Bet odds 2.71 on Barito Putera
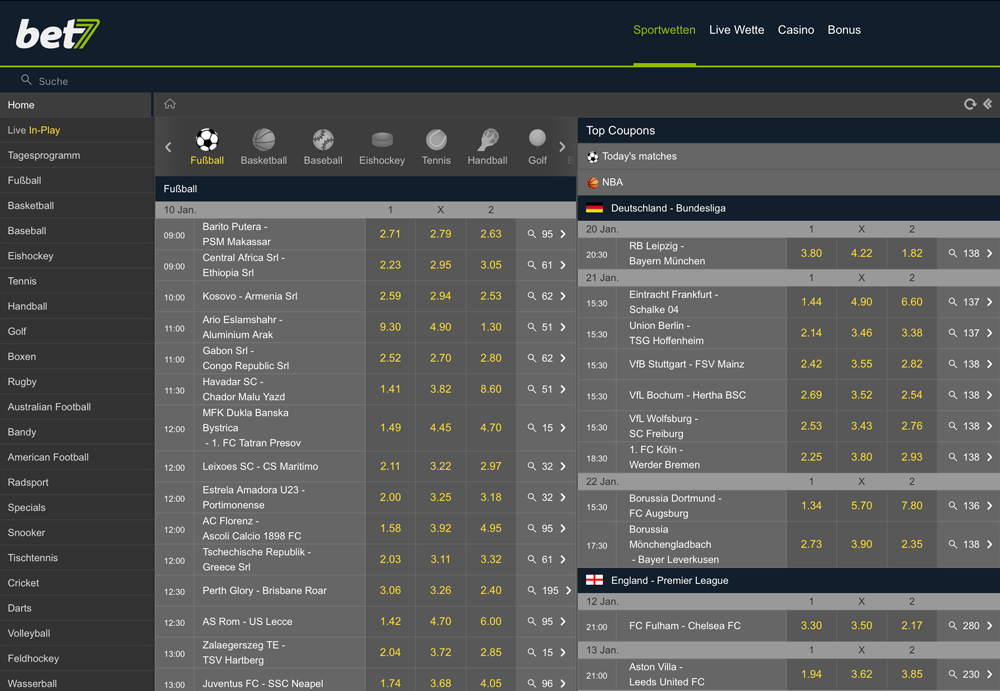1000x691 pixels. coord(390,234)
